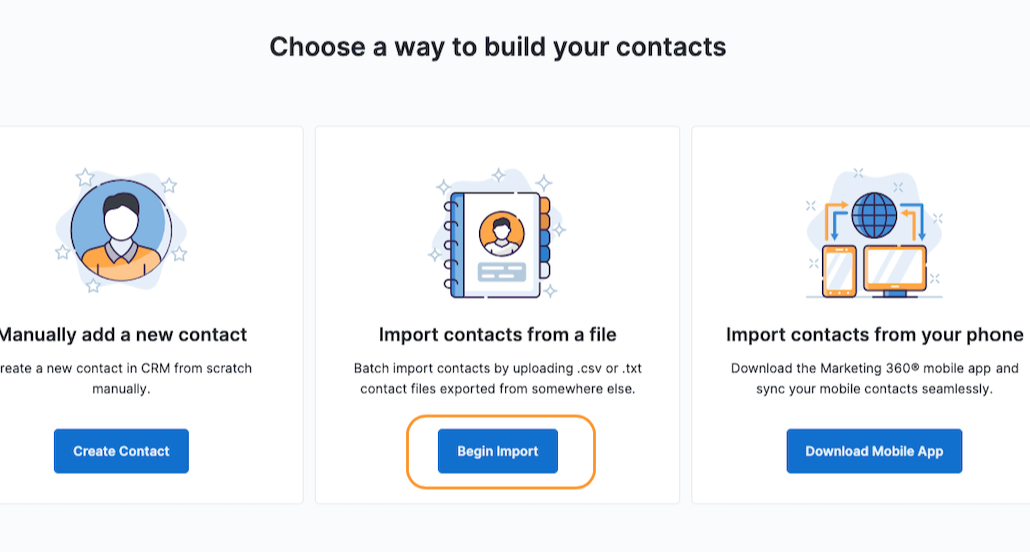Click the Marketing 360 mobile app description text
Image resolution: width=1030 pixels, height=552 pixels.
pyautogui.click(x=875, y=378)
